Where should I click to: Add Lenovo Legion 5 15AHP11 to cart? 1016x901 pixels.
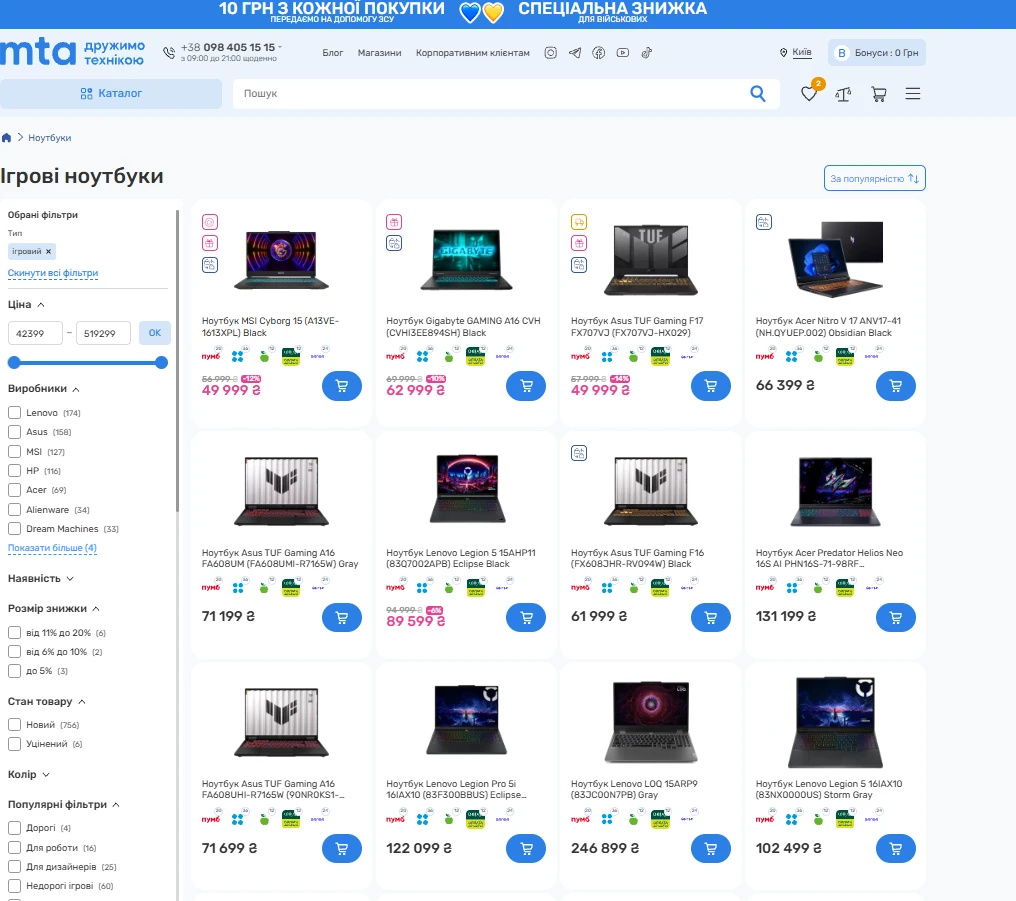pos(525,617)
